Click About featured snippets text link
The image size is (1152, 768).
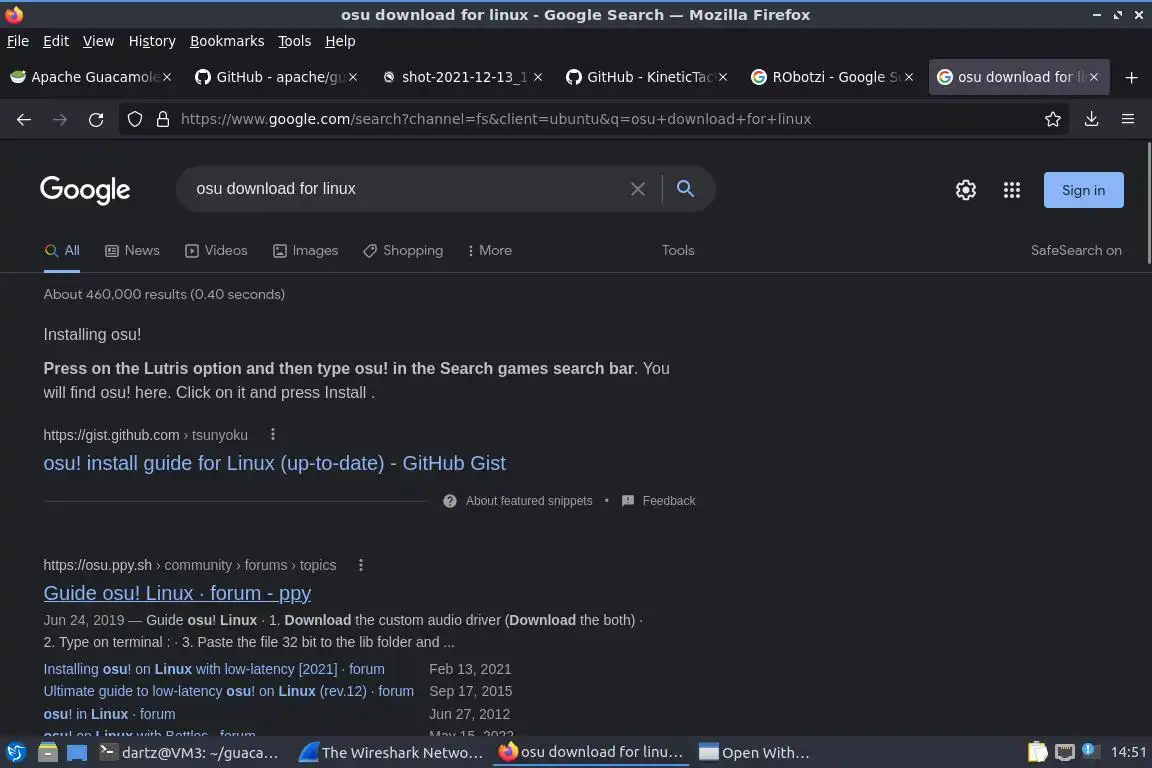[528, 500]
